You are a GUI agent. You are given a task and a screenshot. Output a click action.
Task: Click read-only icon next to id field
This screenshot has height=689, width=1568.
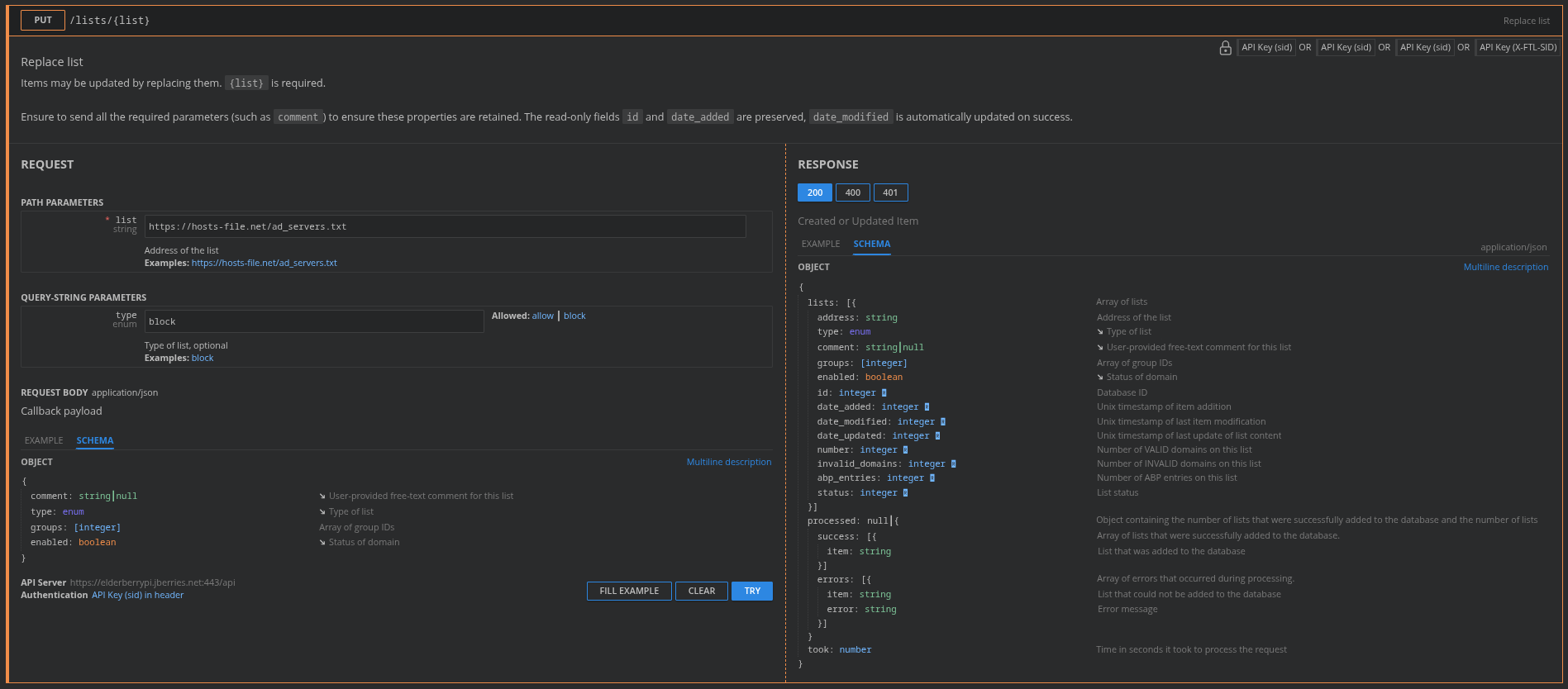click(884, 393)
